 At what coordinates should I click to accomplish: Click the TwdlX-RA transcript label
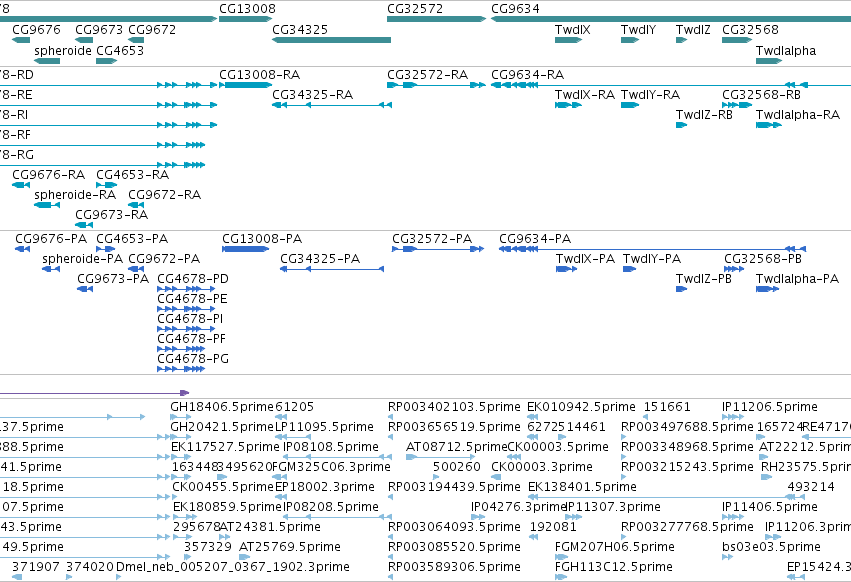(585, 94)
